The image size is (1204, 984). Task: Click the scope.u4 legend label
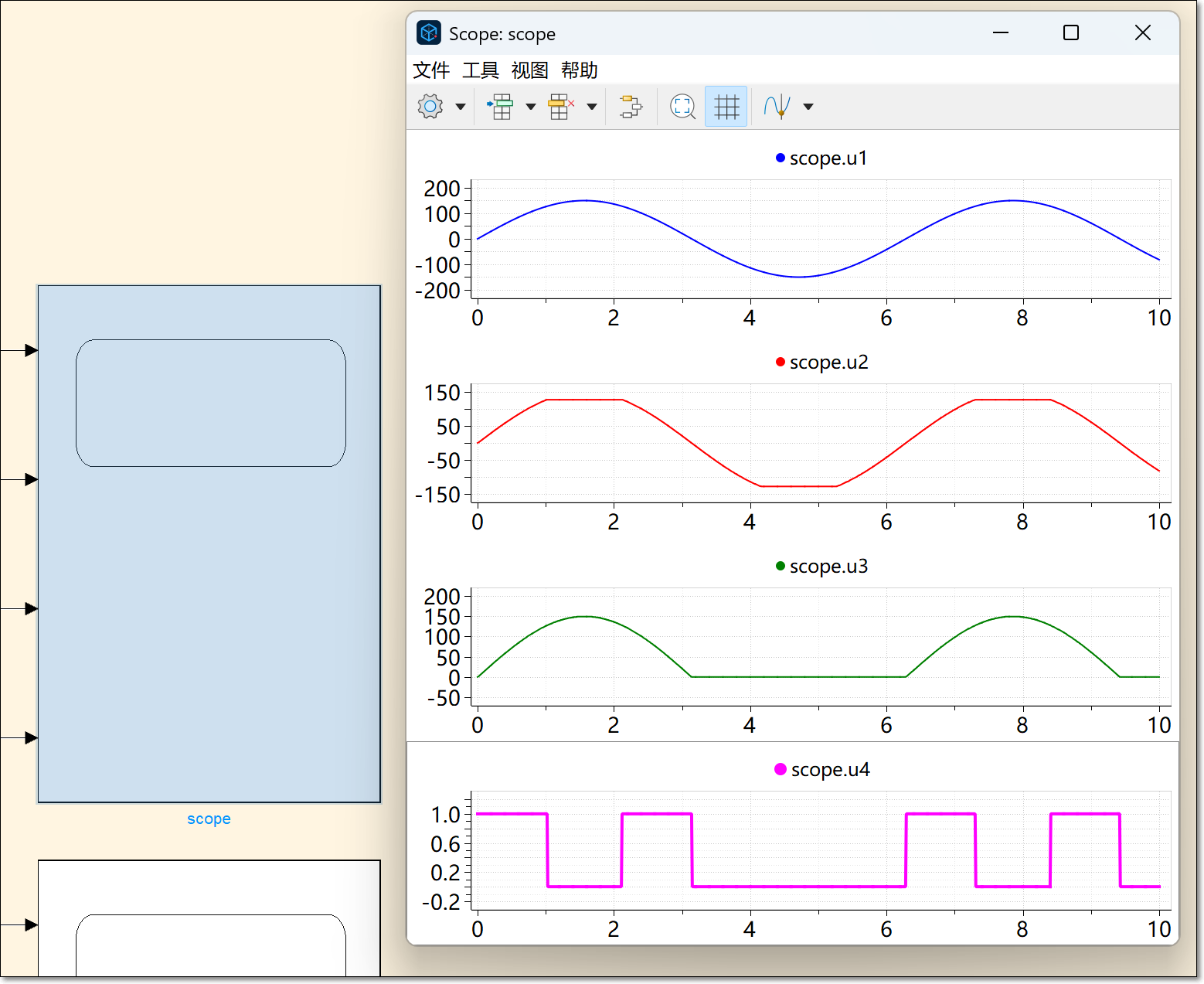(831, 770)
